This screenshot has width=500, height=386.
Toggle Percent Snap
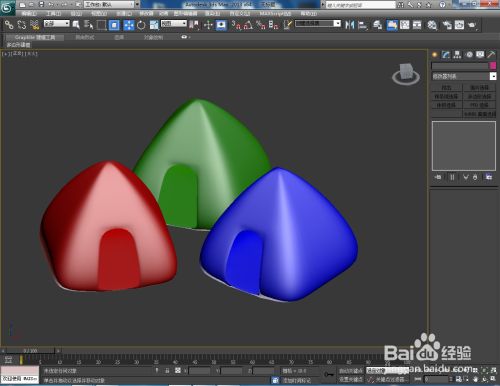pos(261,25)
